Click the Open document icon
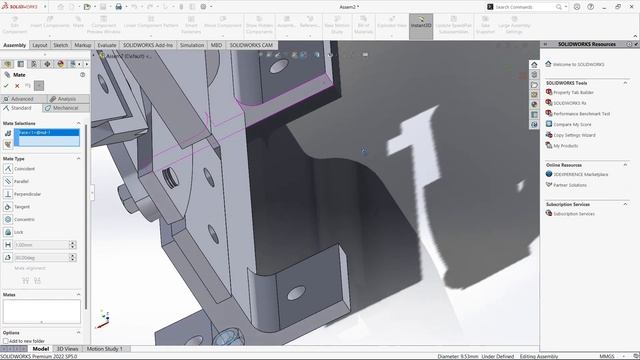 [87, 7]
